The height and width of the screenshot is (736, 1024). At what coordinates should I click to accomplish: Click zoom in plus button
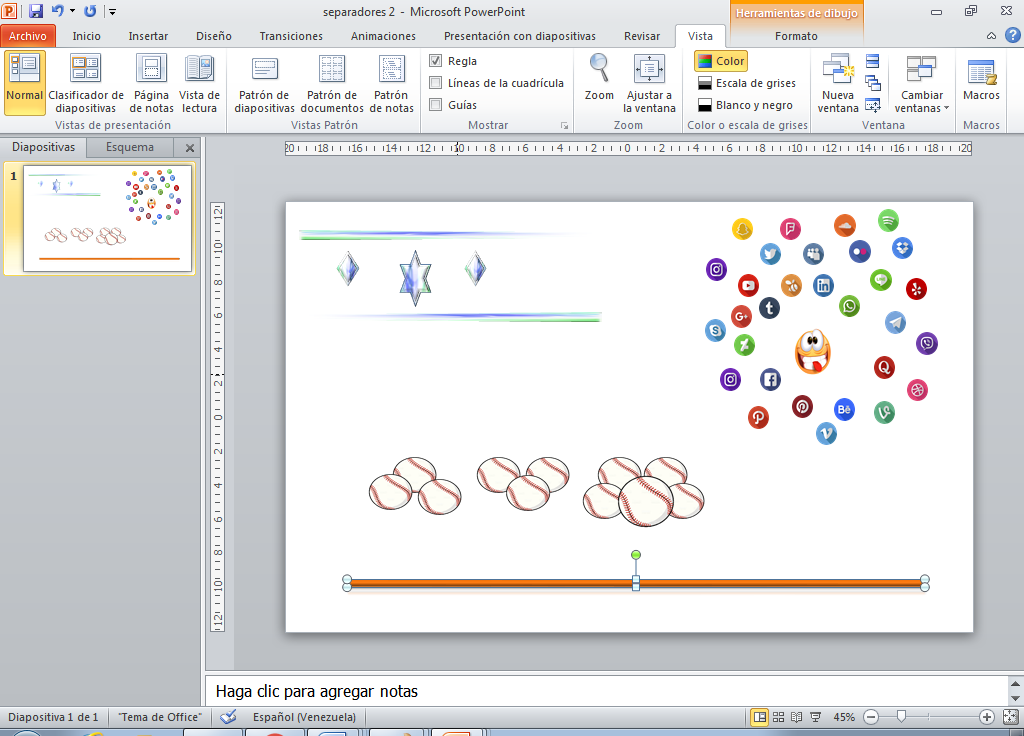coord(987,717)
